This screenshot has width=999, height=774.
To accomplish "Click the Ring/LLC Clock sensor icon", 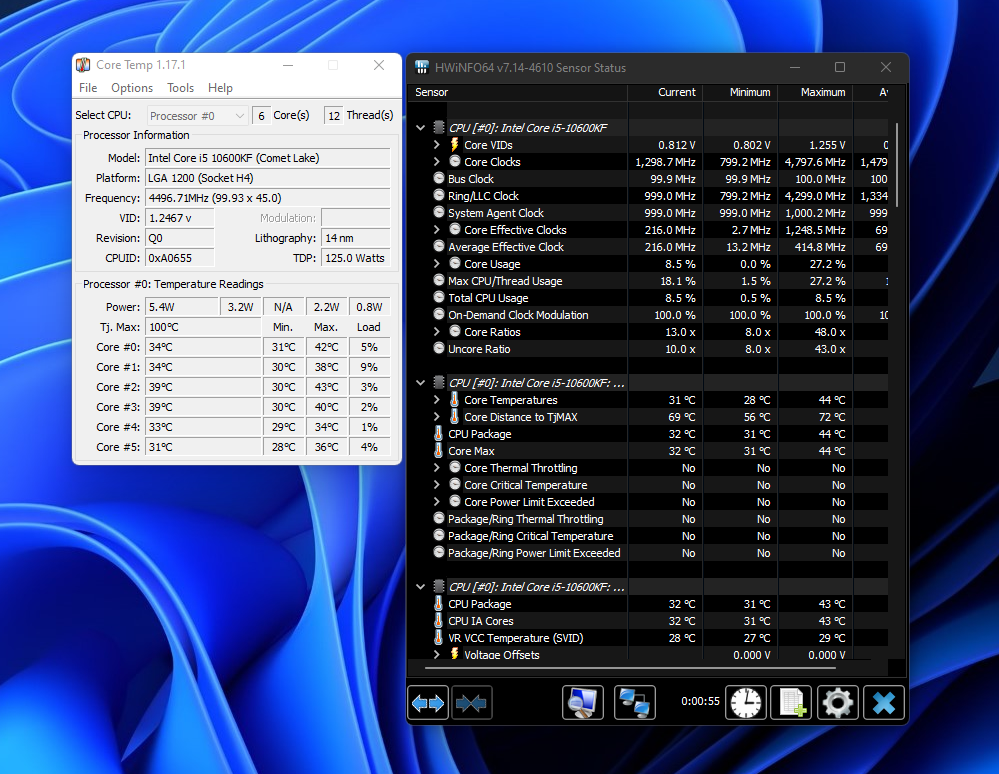I will pyautogui.click(x=439, y=196).
